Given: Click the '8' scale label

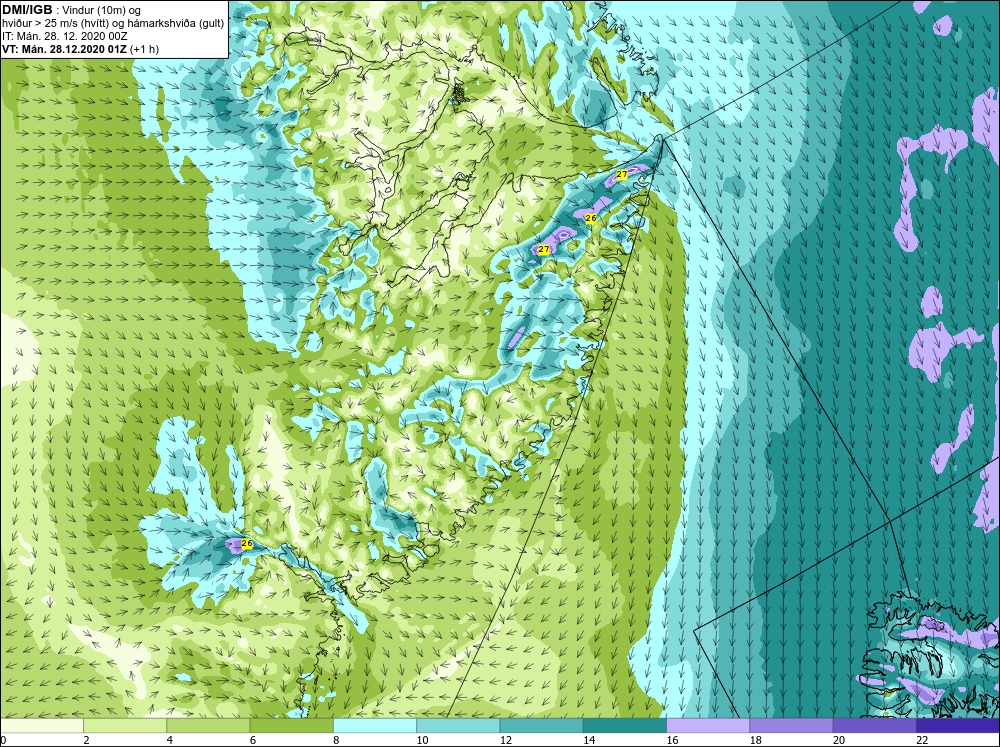Looking at the screenshot, I should (x=337, y=740).
